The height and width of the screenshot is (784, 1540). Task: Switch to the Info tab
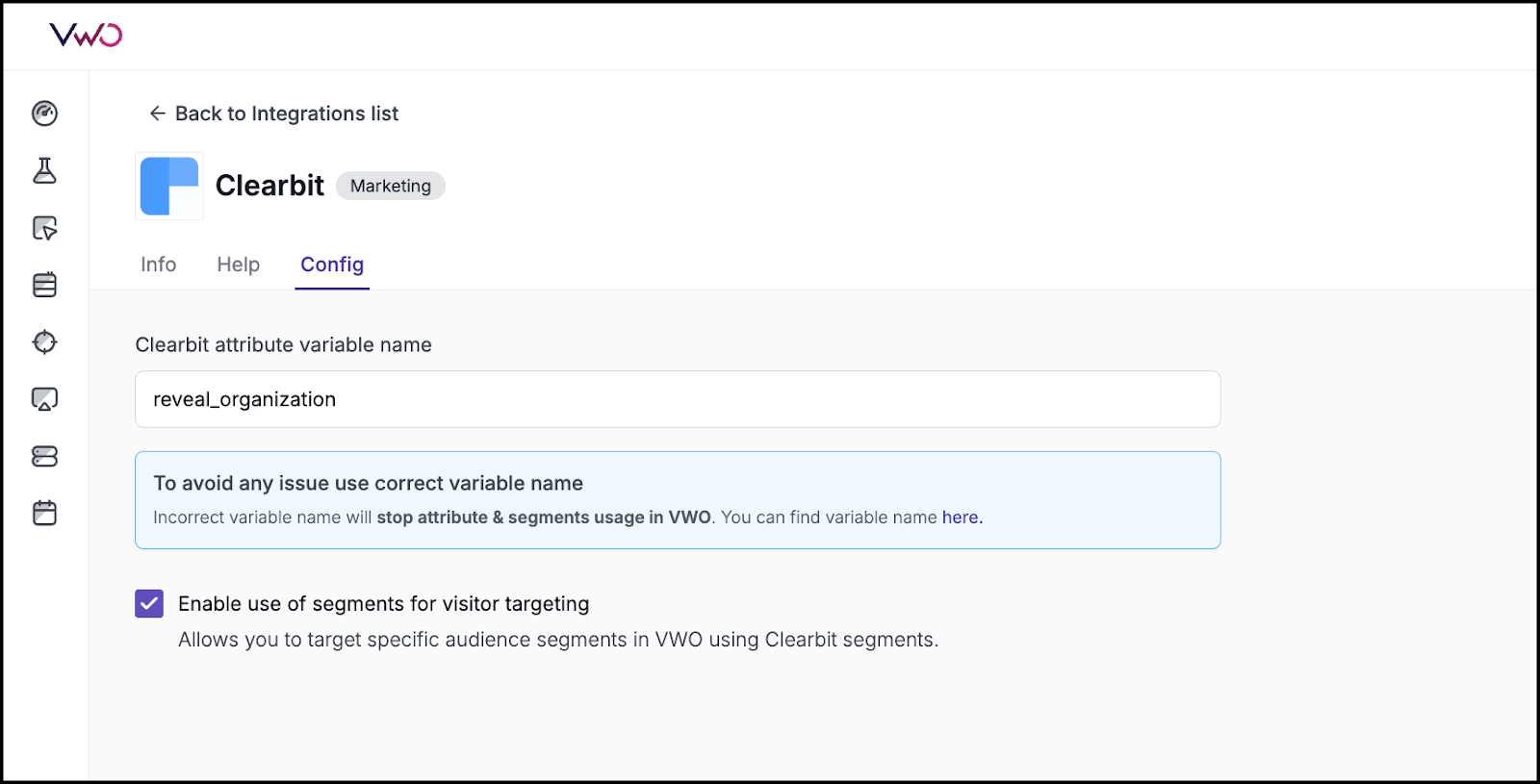(x=158, y=265)
